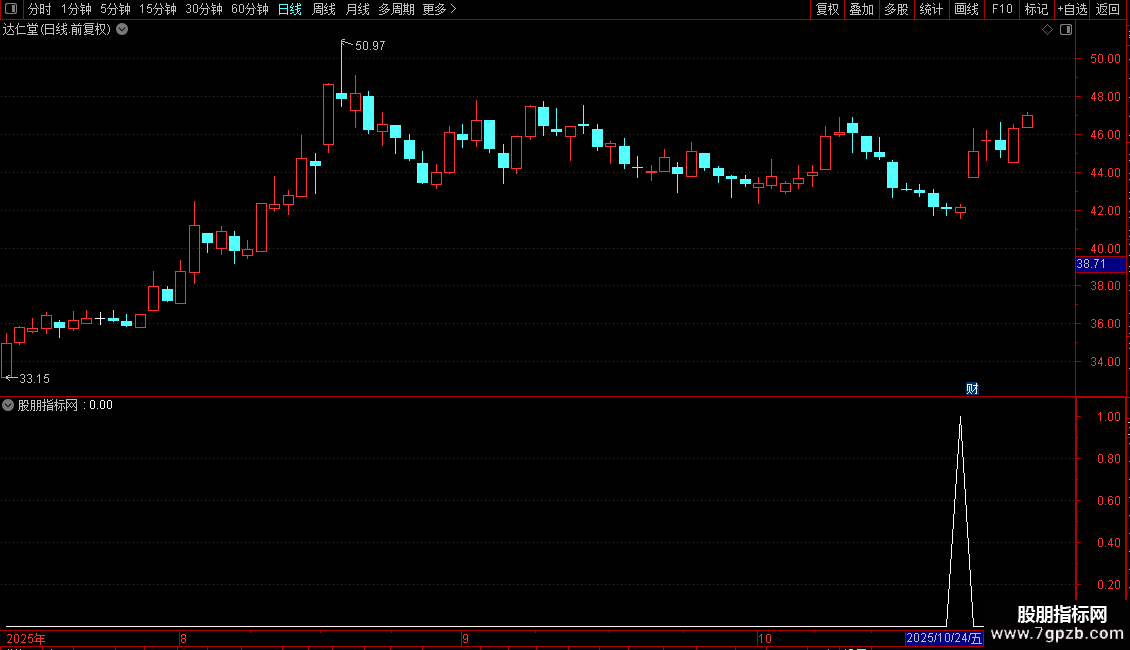This screenshot has width=1130, height=650.
Task: Click the 50.00 price scale label
Action: 1105,58
